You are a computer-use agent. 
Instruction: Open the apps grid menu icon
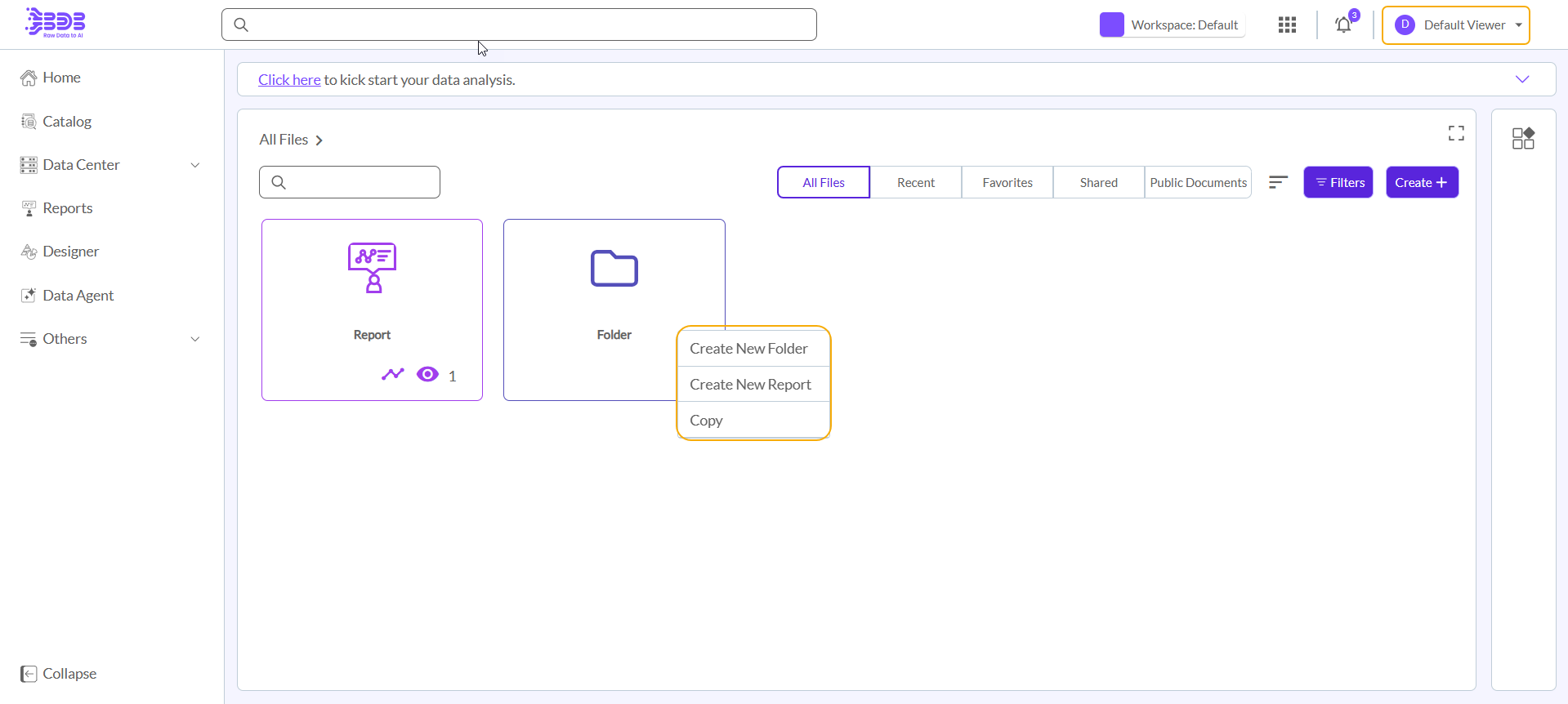pyautogui.click(x=1287, y=25)
